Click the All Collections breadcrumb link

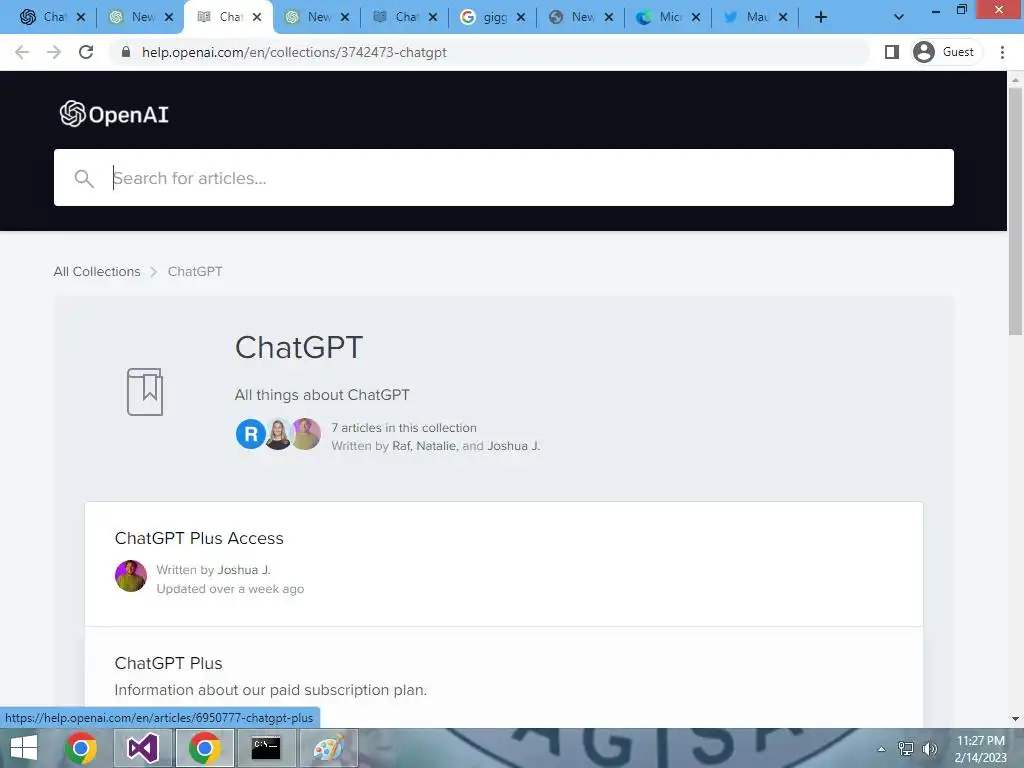tap(97, 272)
